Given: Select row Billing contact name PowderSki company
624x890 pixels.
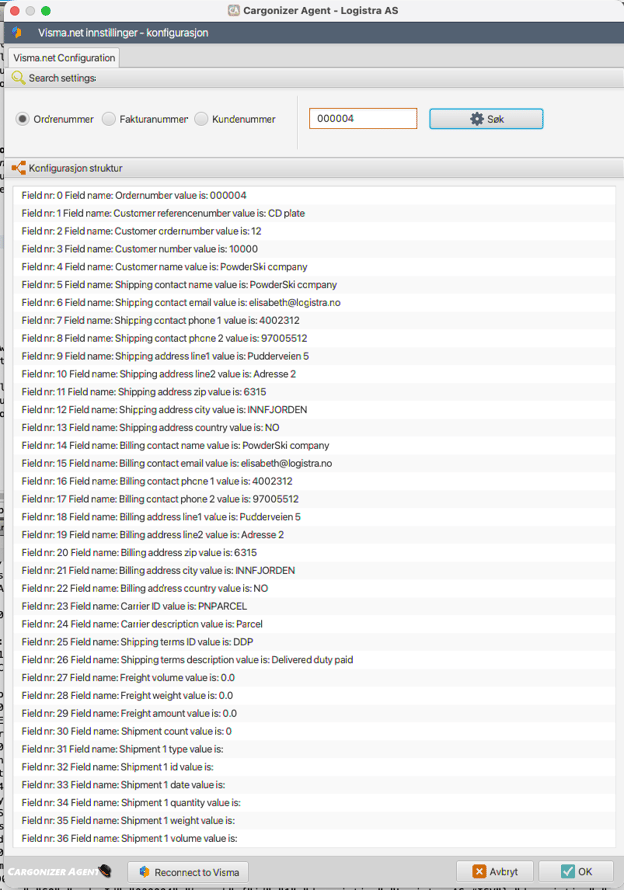Looking at the screenshot, I should [x=314, y=446].
